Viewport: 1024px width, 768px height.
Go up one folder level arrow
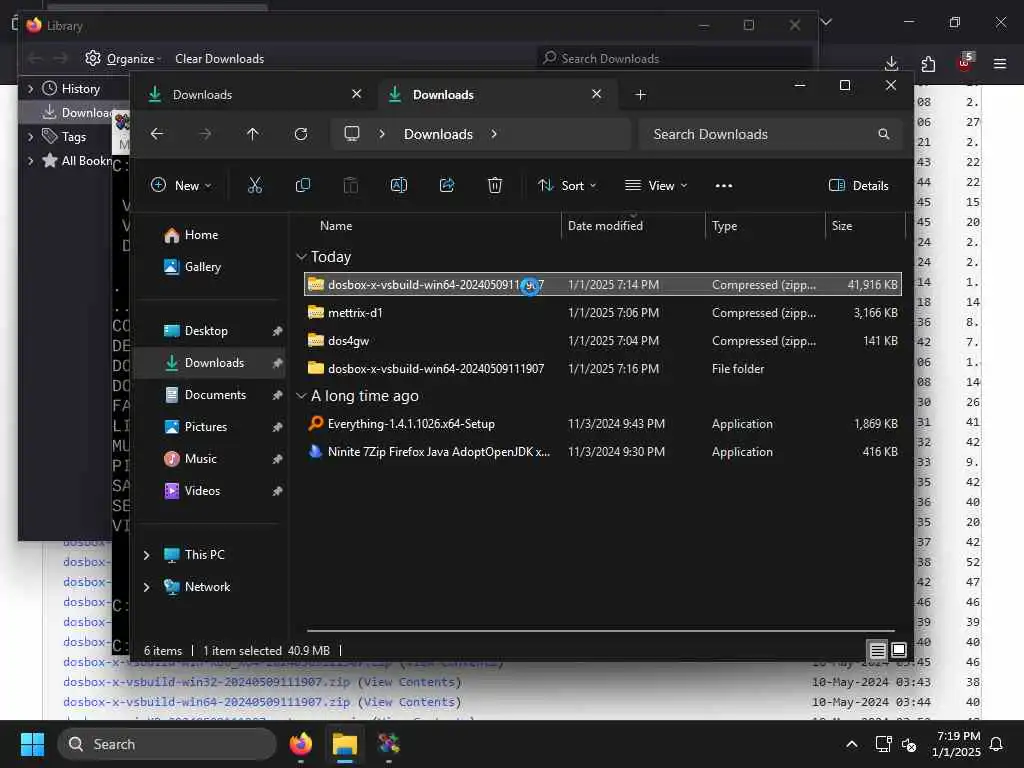pos(253,134)
